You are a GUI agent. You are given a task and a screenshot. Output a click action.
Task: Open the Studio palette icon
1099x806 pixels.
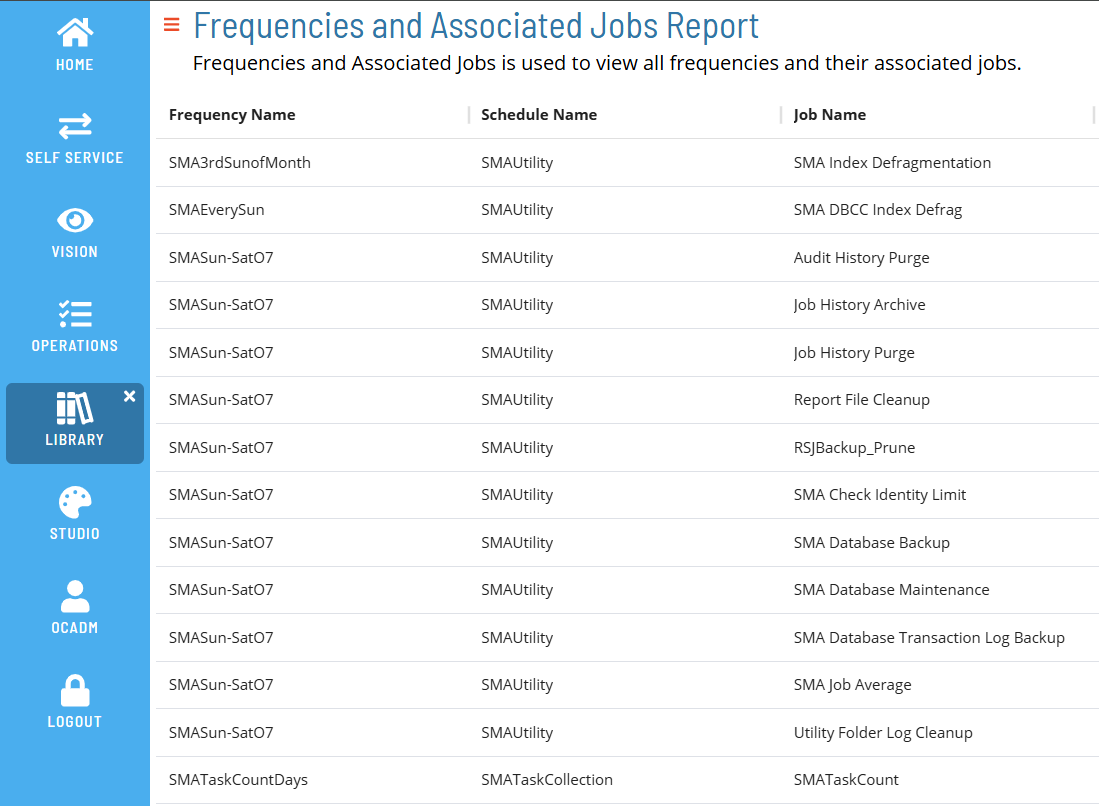tap(75, 502)
